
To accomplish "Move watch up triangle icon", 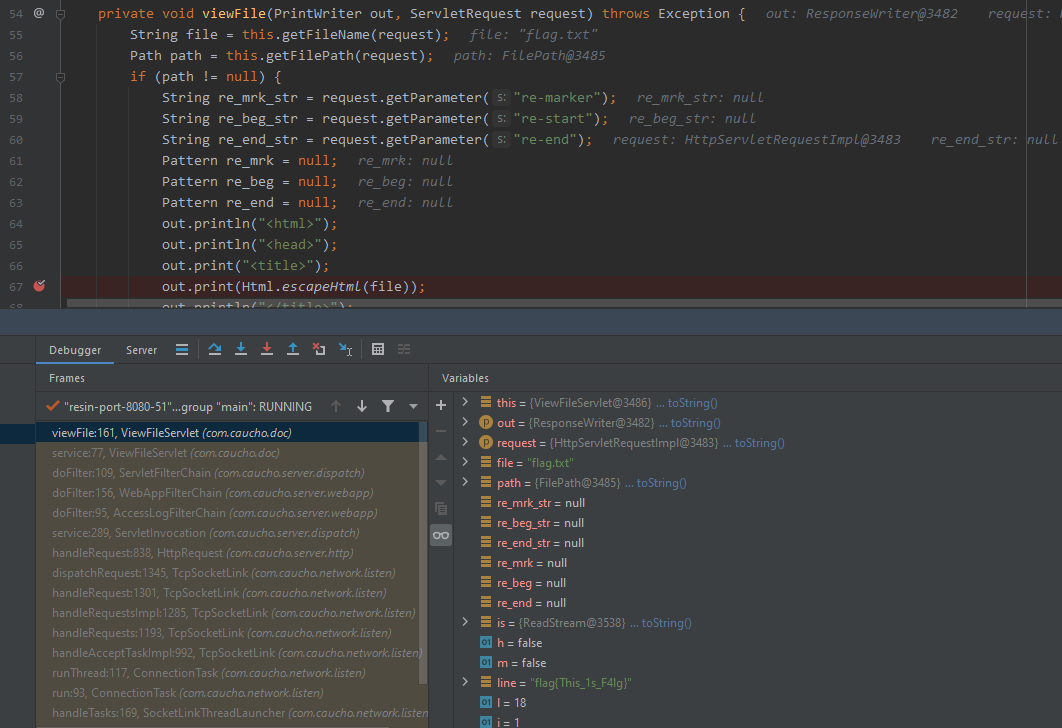I will [x=441, y=457].
